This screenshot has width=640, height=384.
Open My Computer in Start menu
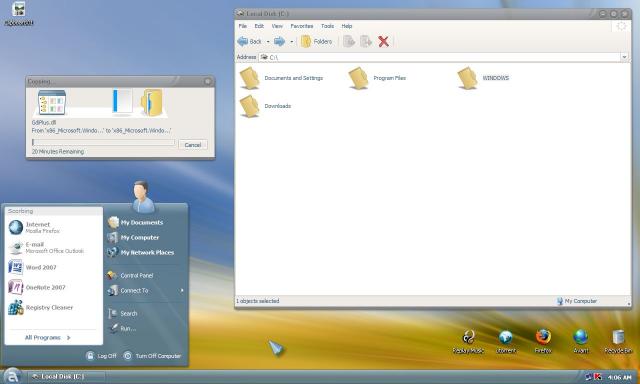(x=133, y=238)
